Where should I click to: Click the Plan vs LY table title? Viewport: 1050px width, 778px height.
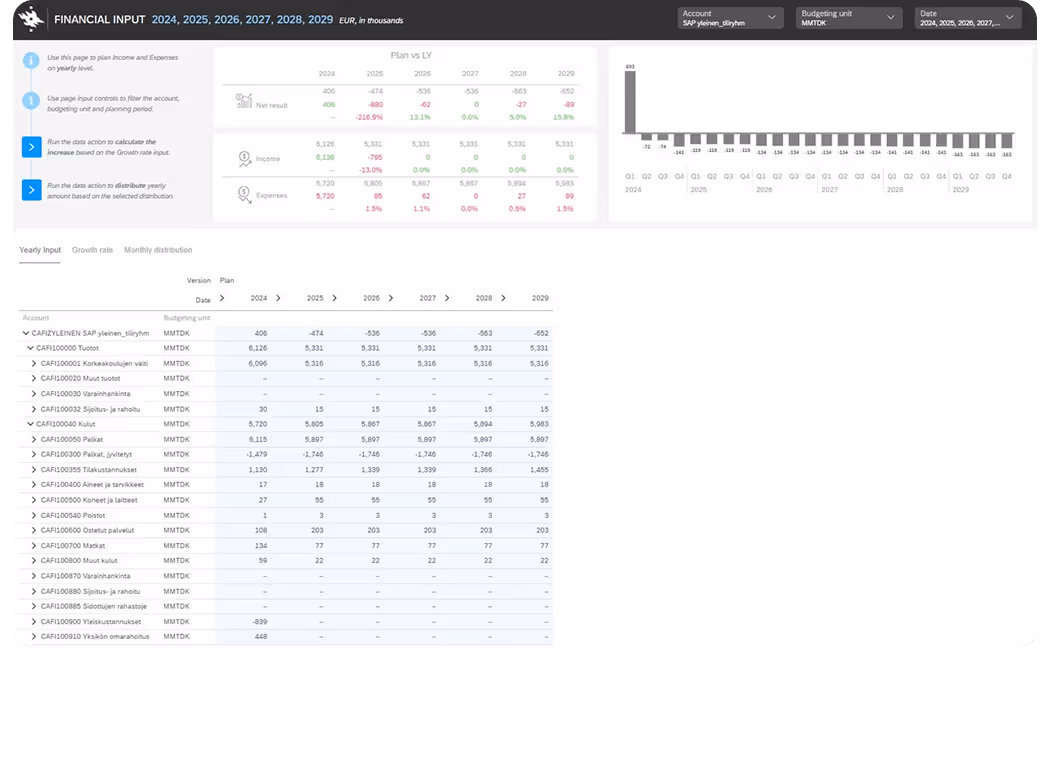tap(411, 56)
